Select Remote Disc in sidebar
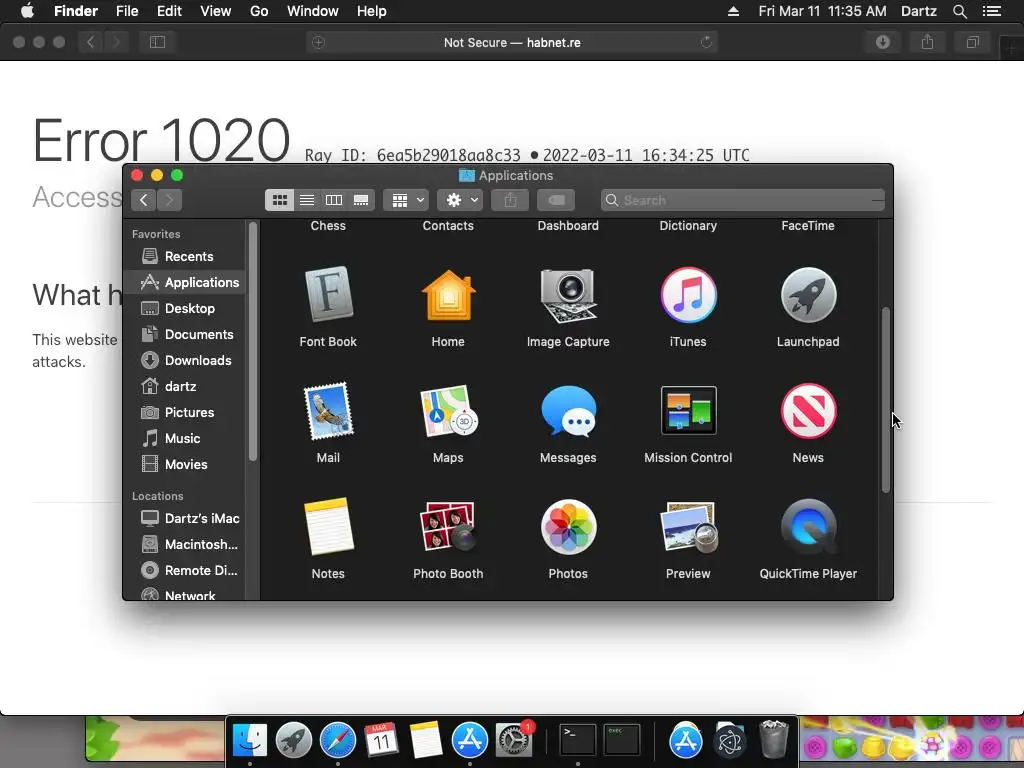 point(184,570)
